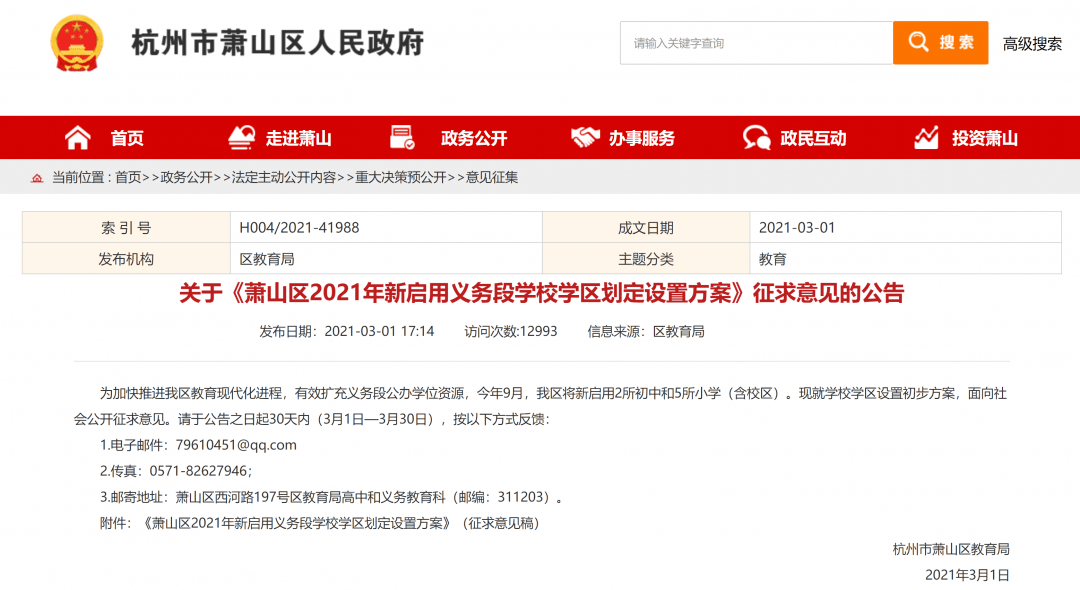Click the 索引号 table header cell

tap(127, 227)
